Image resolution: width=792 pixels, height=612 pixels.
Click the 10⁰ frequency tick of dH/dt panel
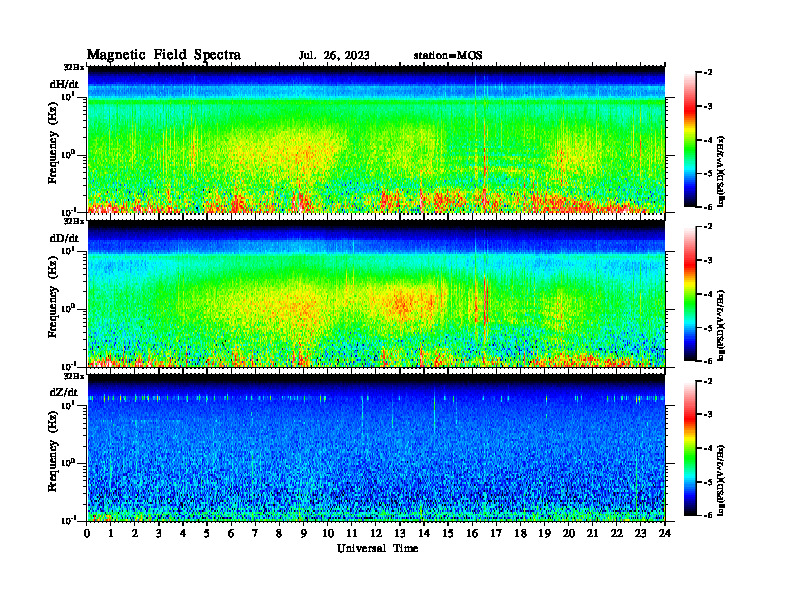(68, 154)
